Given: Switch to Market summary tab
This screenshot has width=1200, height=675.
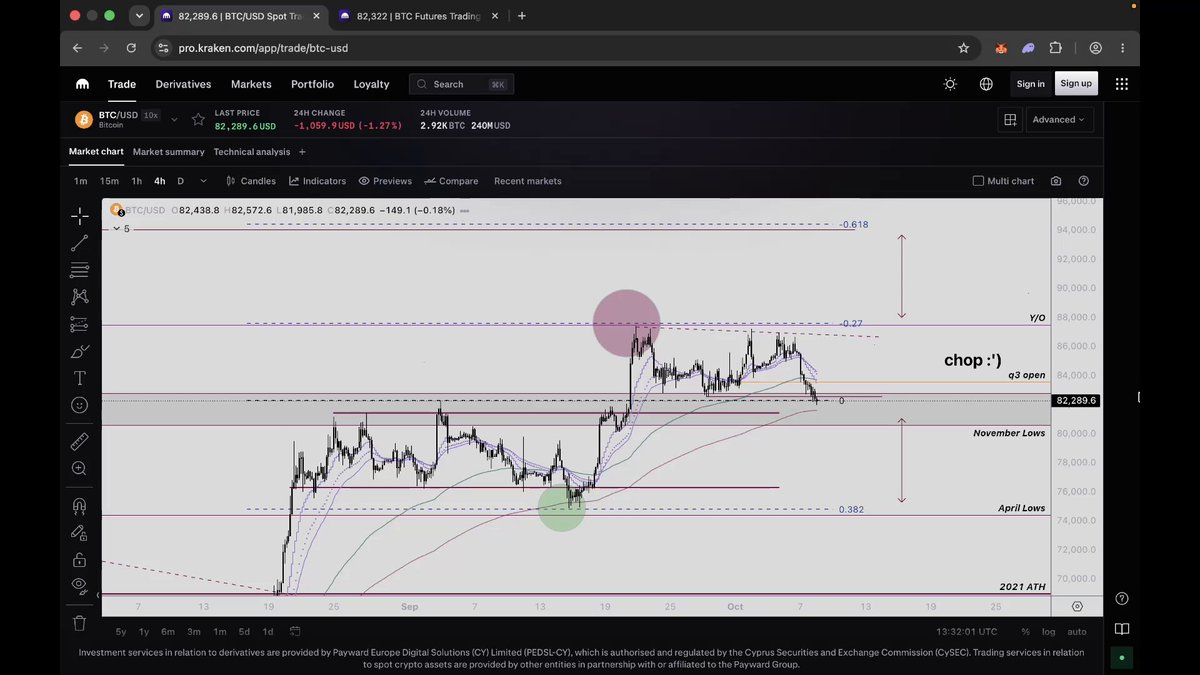Looking at the screenshot, I should point(168,152).
